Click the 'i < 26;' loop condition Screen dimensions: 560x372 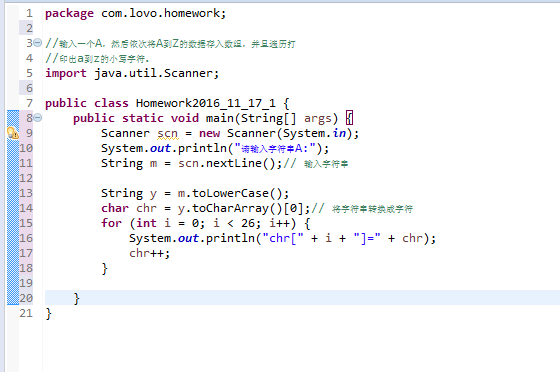coord(237,223)
